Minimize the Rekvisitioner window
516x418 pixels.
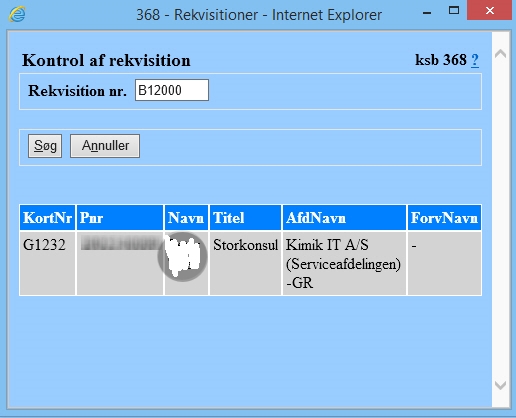pyautogui.click(x=427, y=13)
